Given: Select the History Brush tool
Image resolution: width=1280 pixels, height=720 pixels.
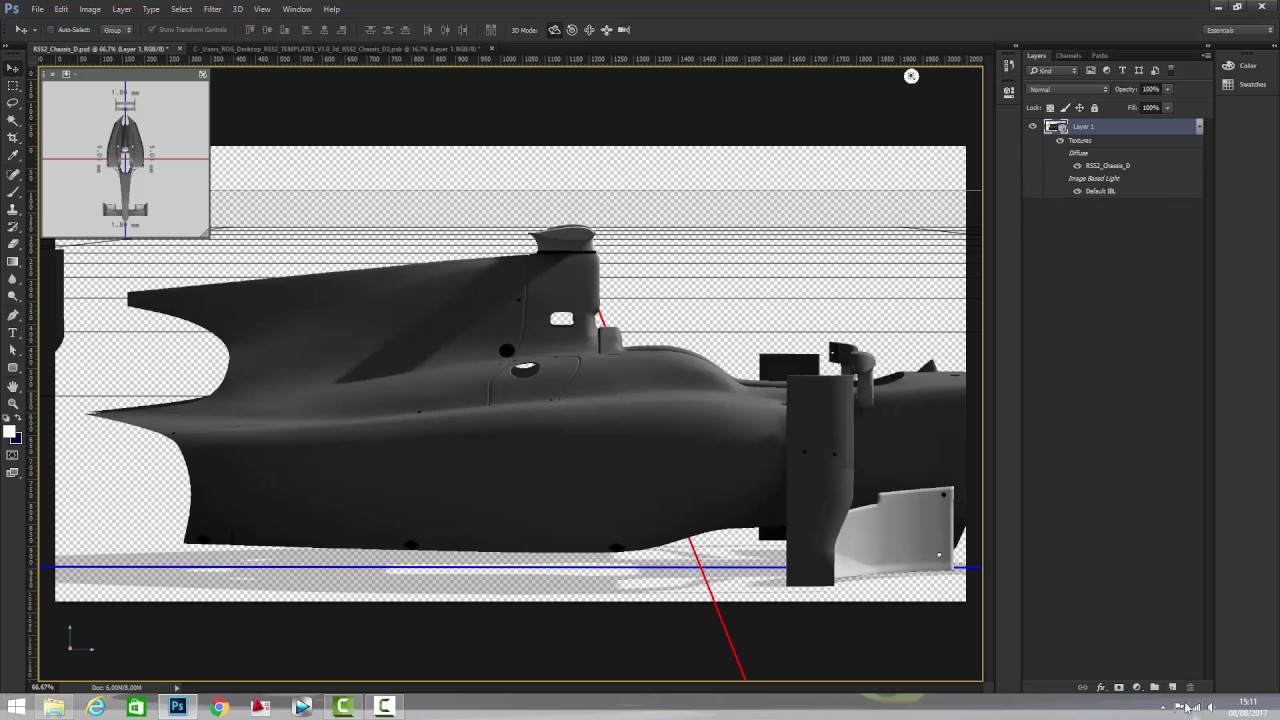Looking at the screenshot, I should coord(13,227).
